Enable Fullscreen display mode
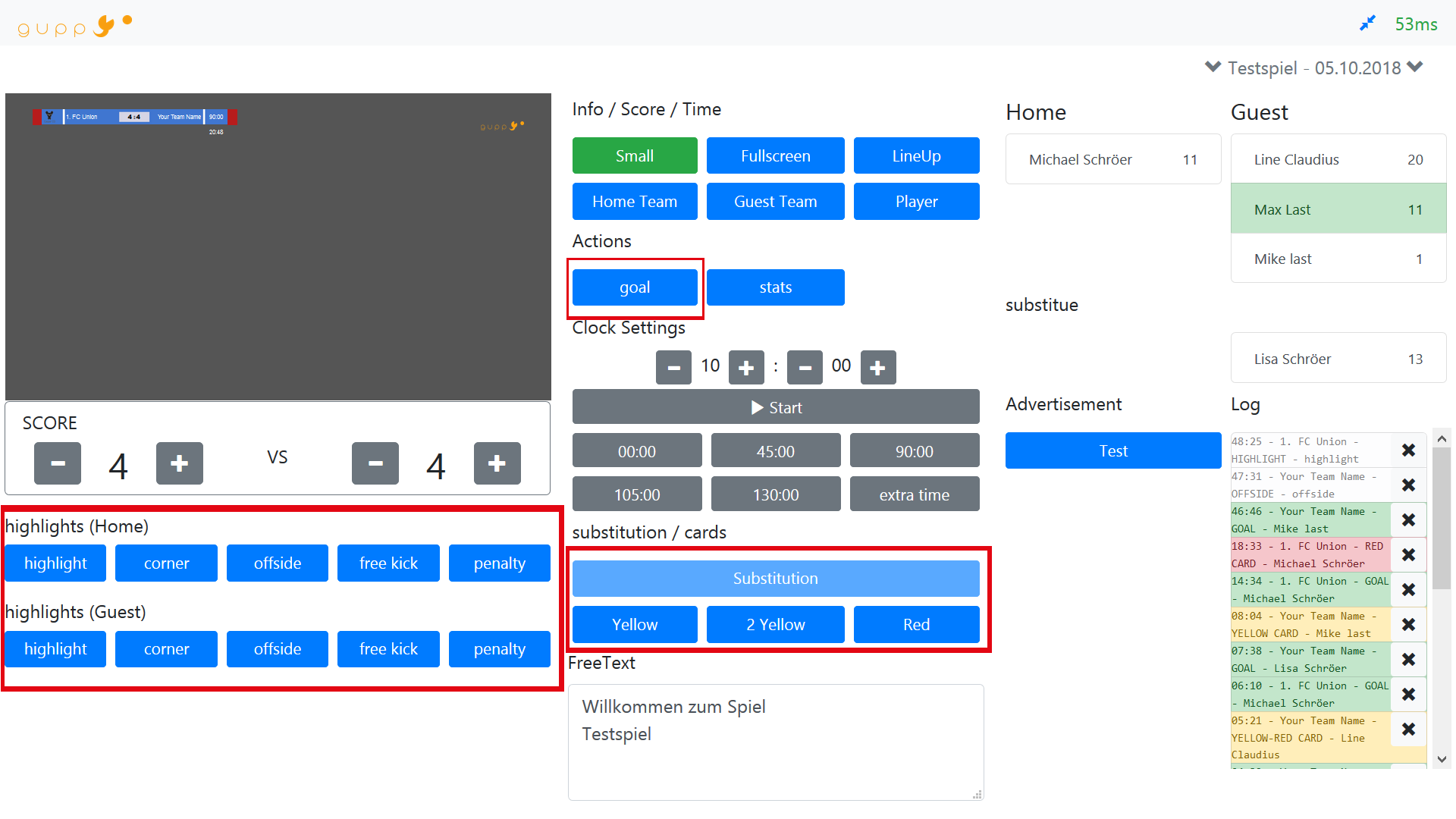This screenshot has width=1456, height=819. (x=775, y=155)
